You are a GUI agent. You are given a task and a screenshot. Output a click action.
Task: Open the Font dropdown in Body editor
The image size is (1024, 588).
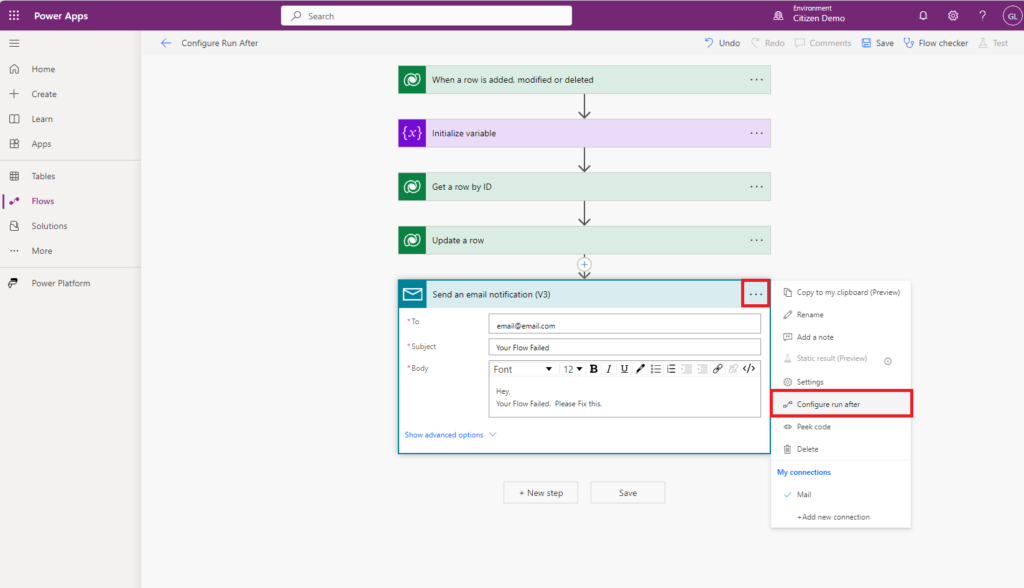(522, 369)
